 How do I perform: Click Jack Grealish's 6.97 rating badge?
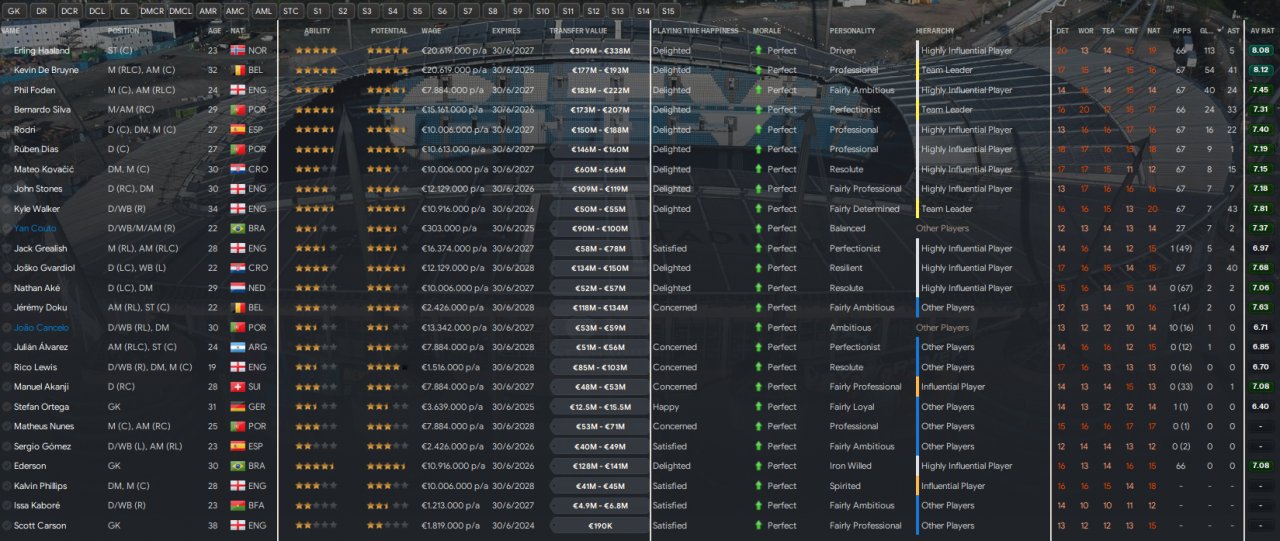[x=1261, y=248]
